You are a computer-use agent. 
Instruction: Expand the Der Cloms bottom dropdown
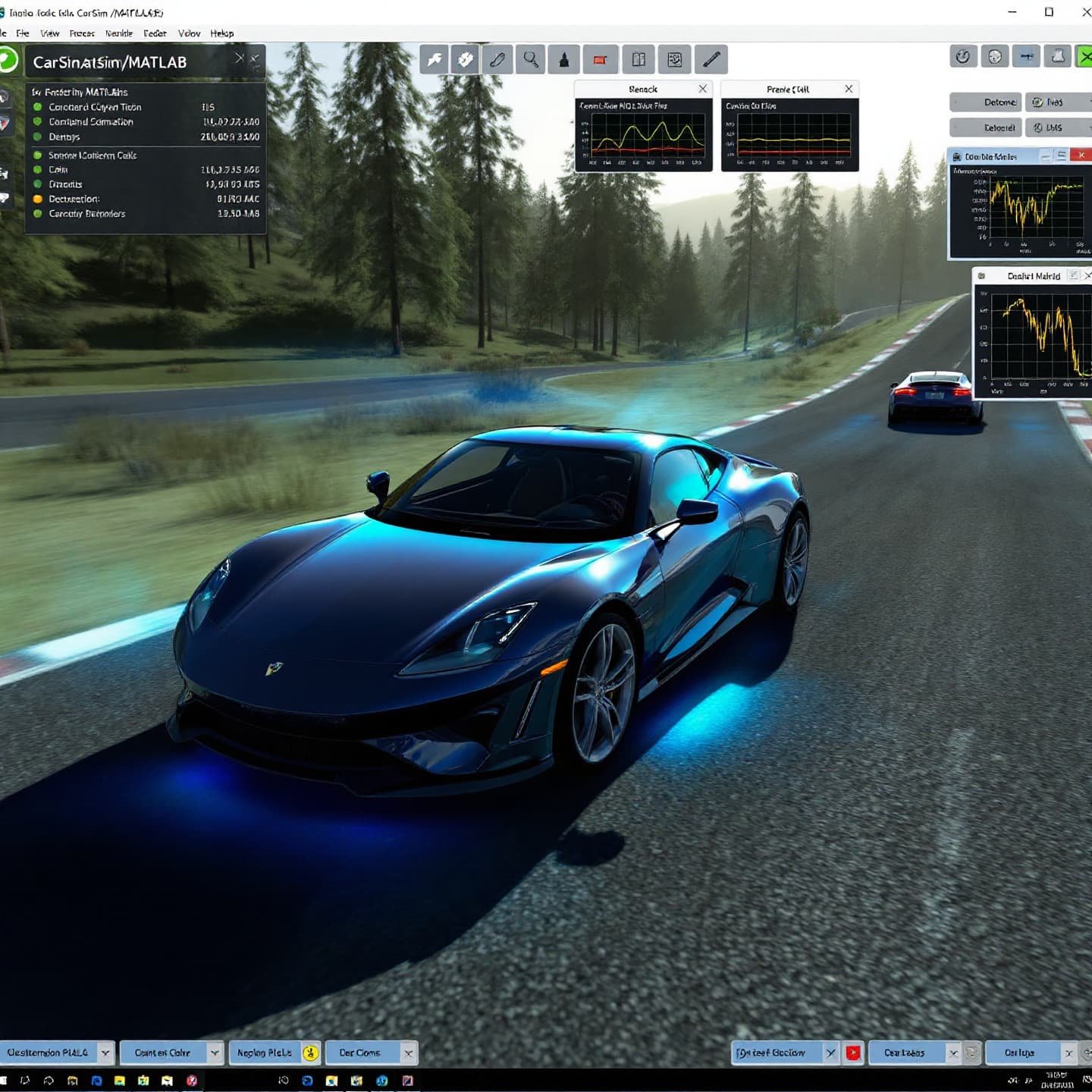click(408, 1053)
